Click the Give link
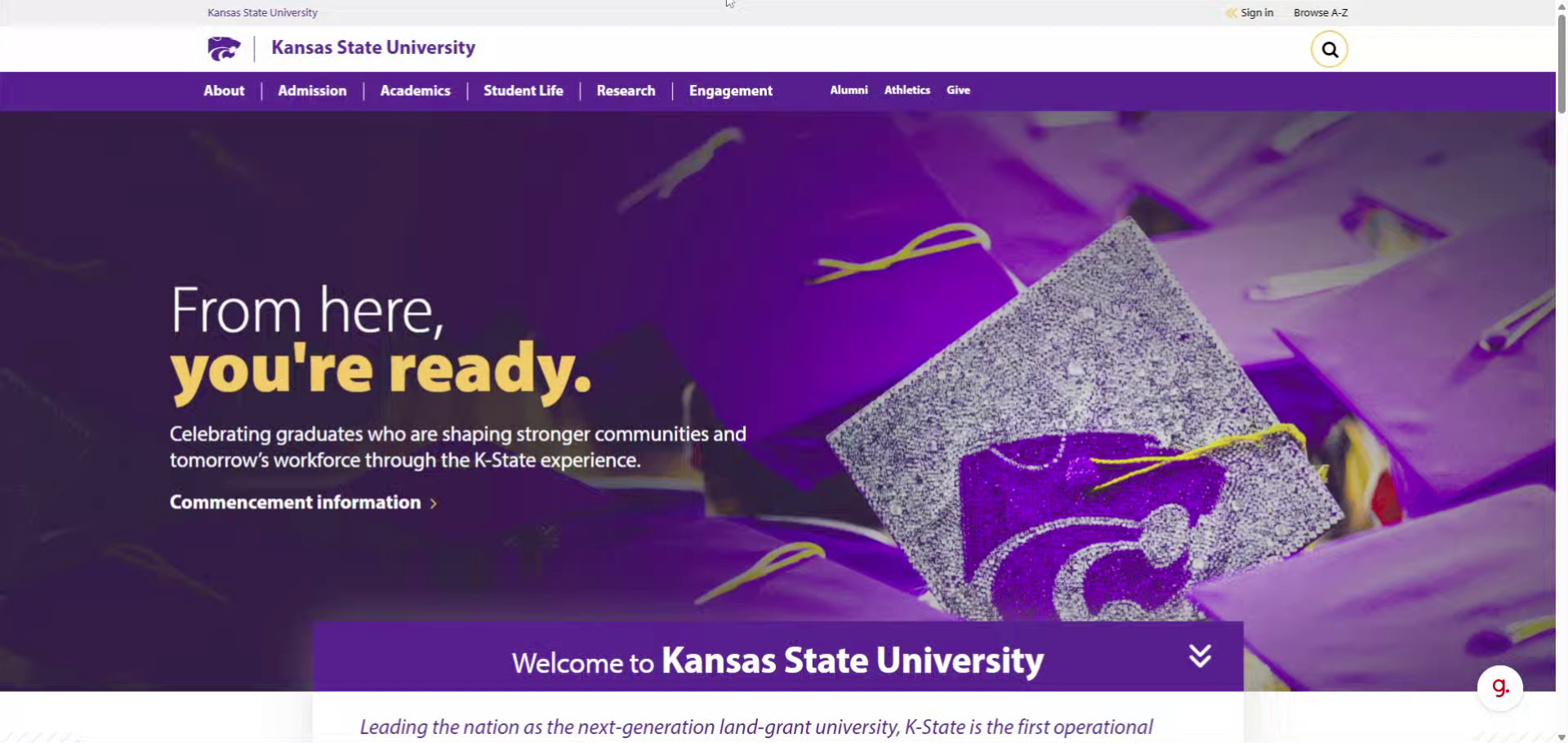This screenshot has width=1568, height=743. pyautogui.click(x=958, y=90)
